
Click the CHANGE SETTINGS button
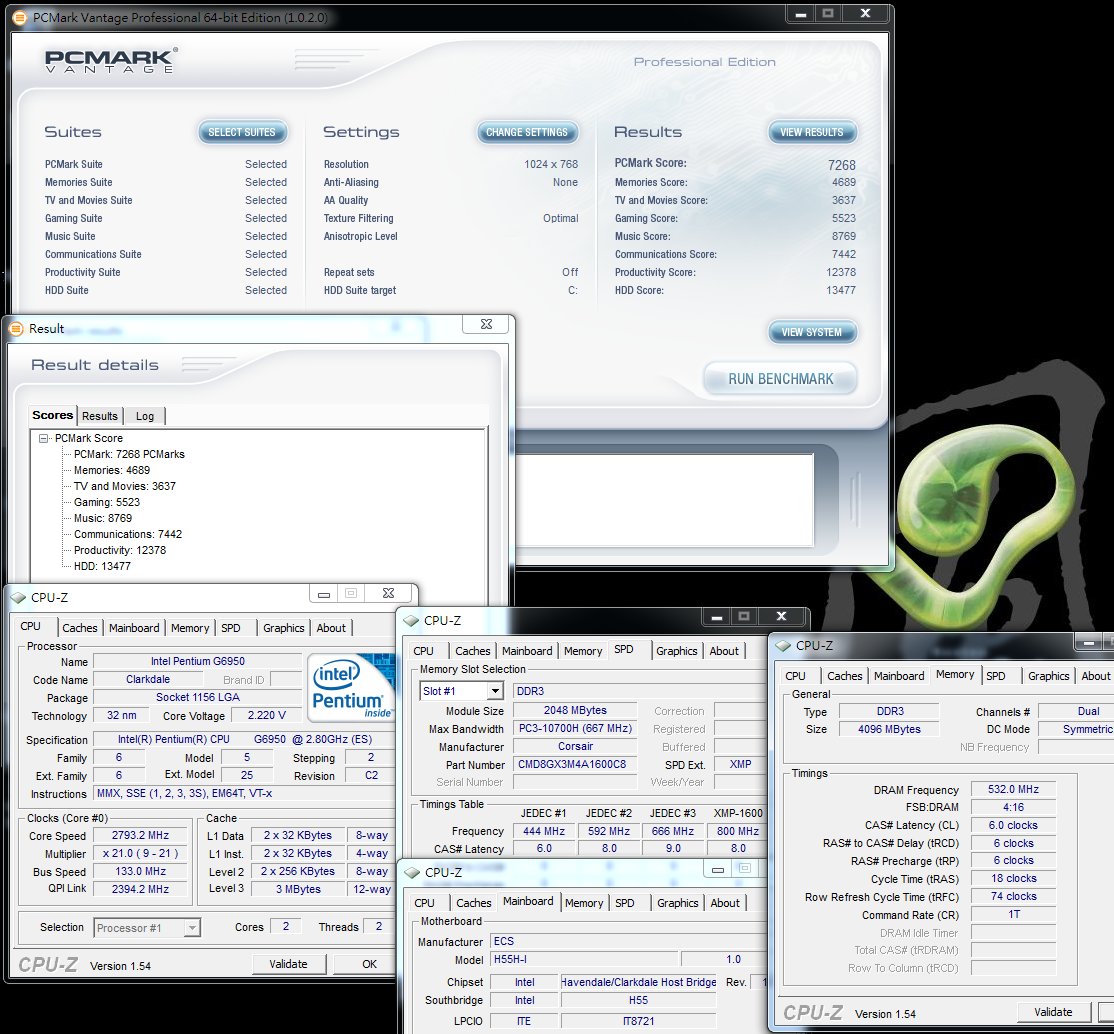click(526, 132)
